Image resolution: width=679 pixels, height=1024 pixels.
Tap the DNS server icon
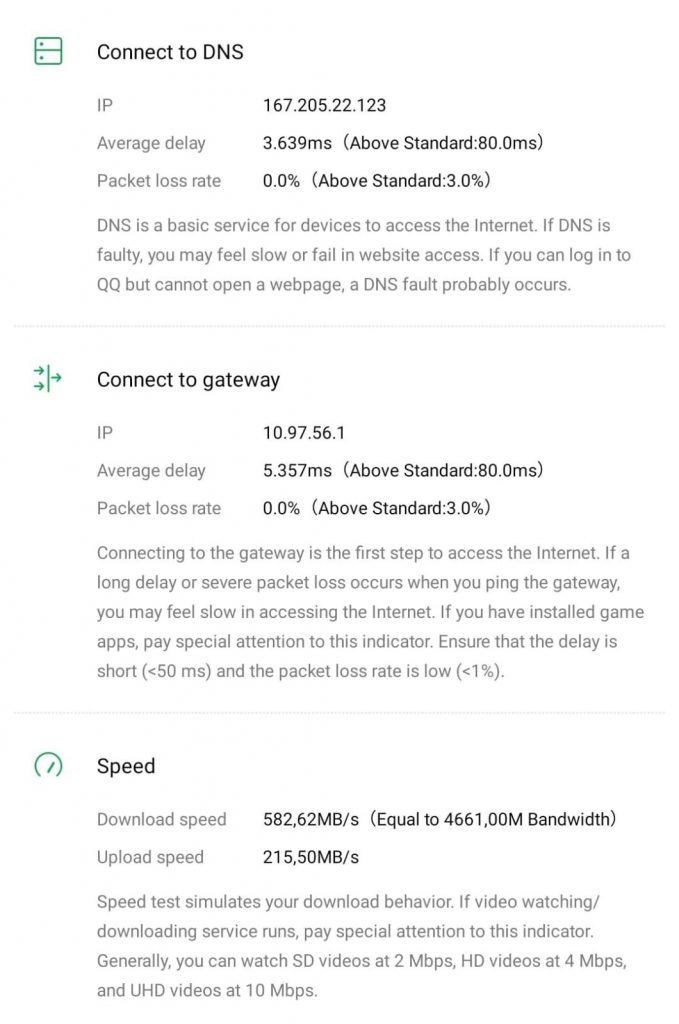pos(48,51)
